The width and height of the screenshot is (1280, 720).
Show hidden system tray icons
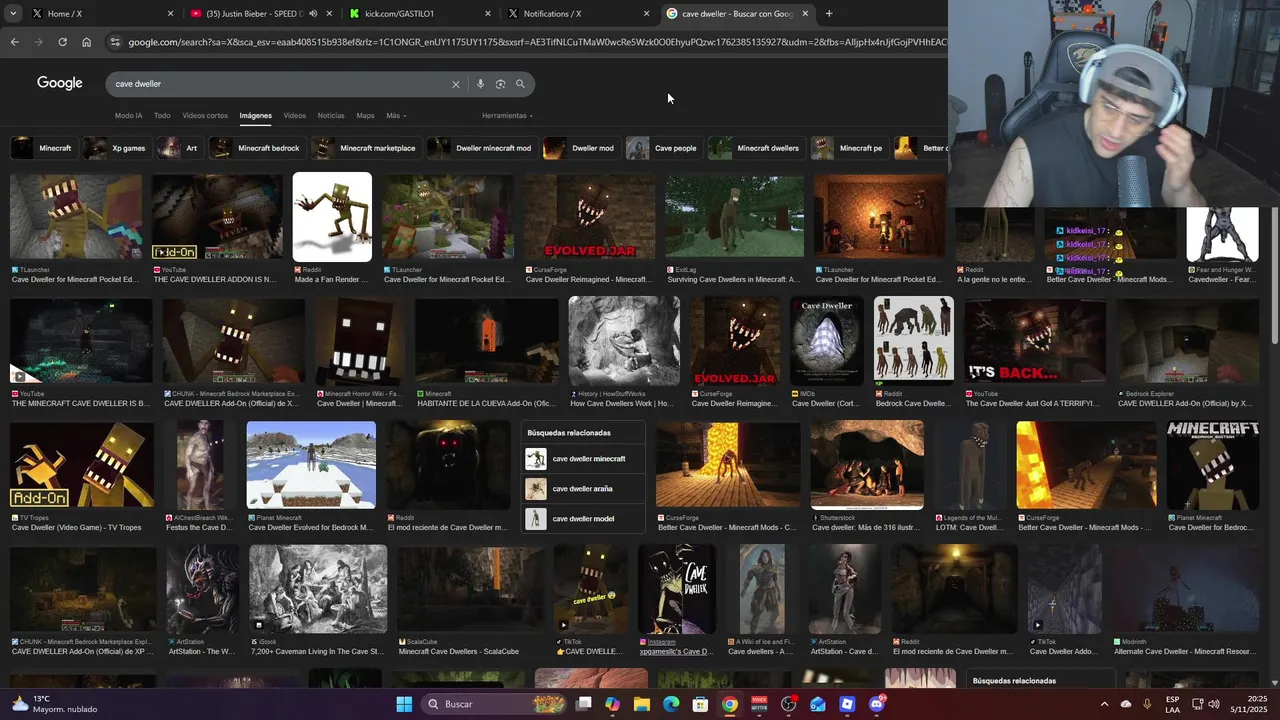1104,704
